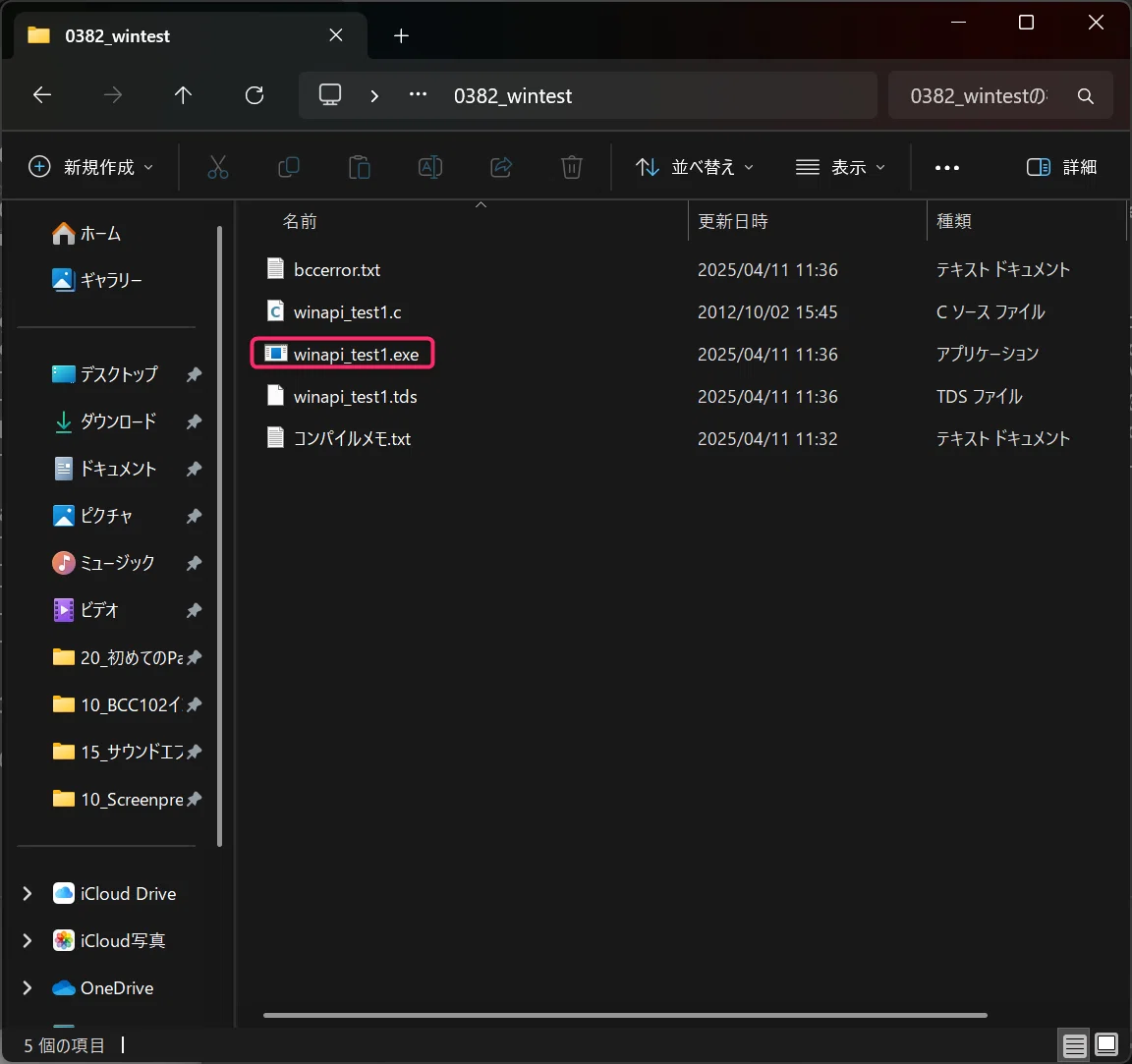Click the pin icon beside ミュージック
Viewport: 1132px width, 1064px height.
[x=194, y=563]
